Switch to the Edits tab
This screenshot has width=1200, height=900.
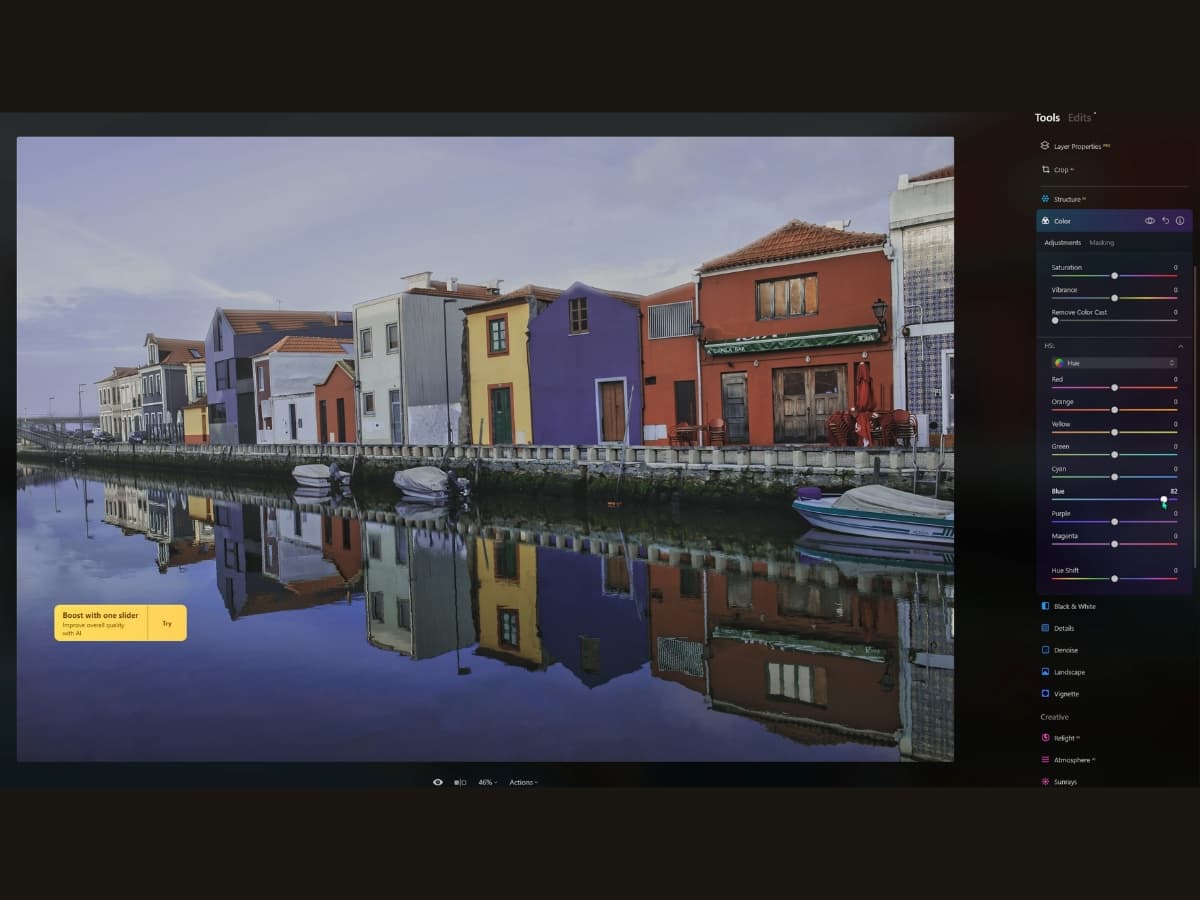pyautogui.click(x=1080, y=118)
